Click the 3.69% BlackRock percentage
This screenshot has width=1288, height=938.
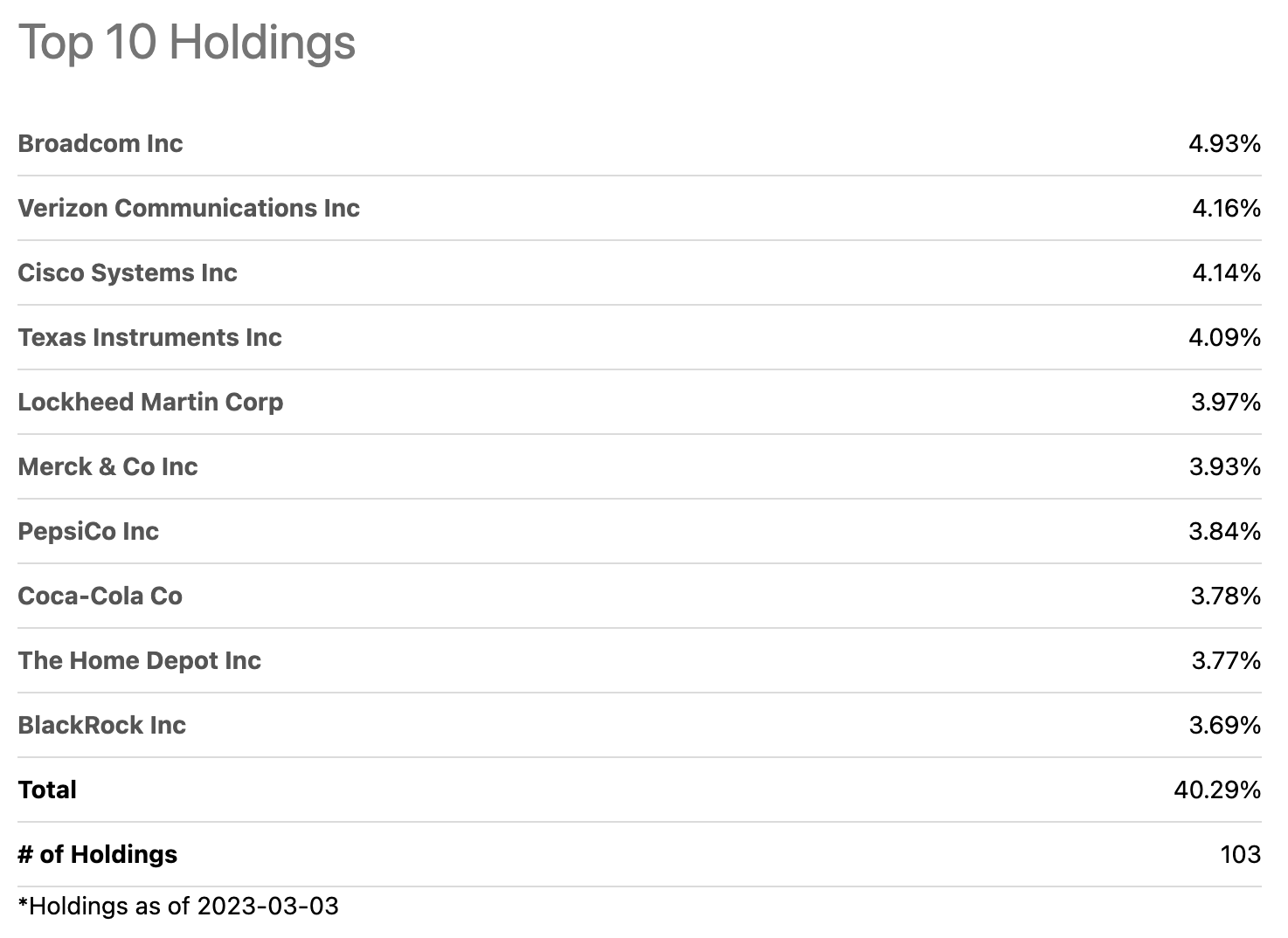click(x=1225, y=725)
